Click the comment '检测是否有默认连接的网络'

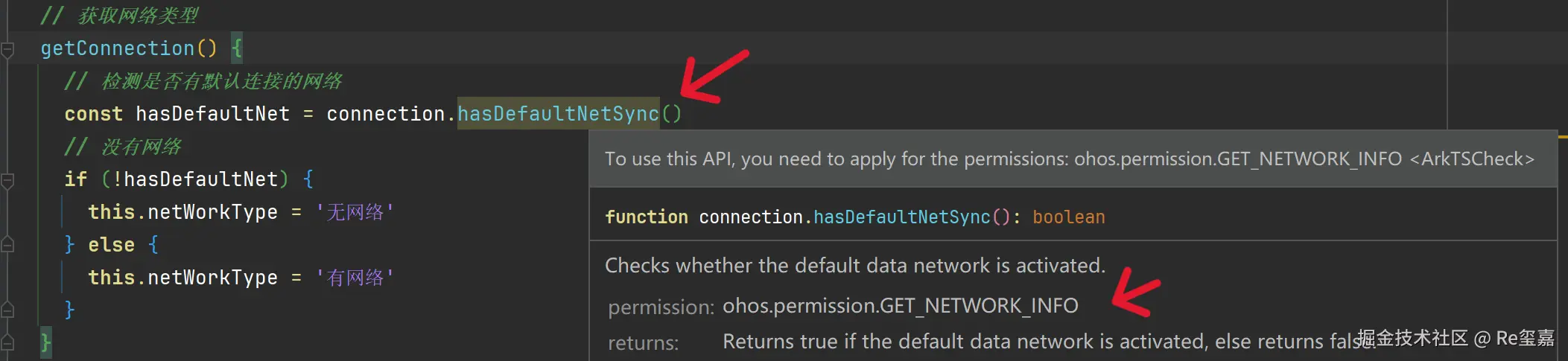(221, 81)
